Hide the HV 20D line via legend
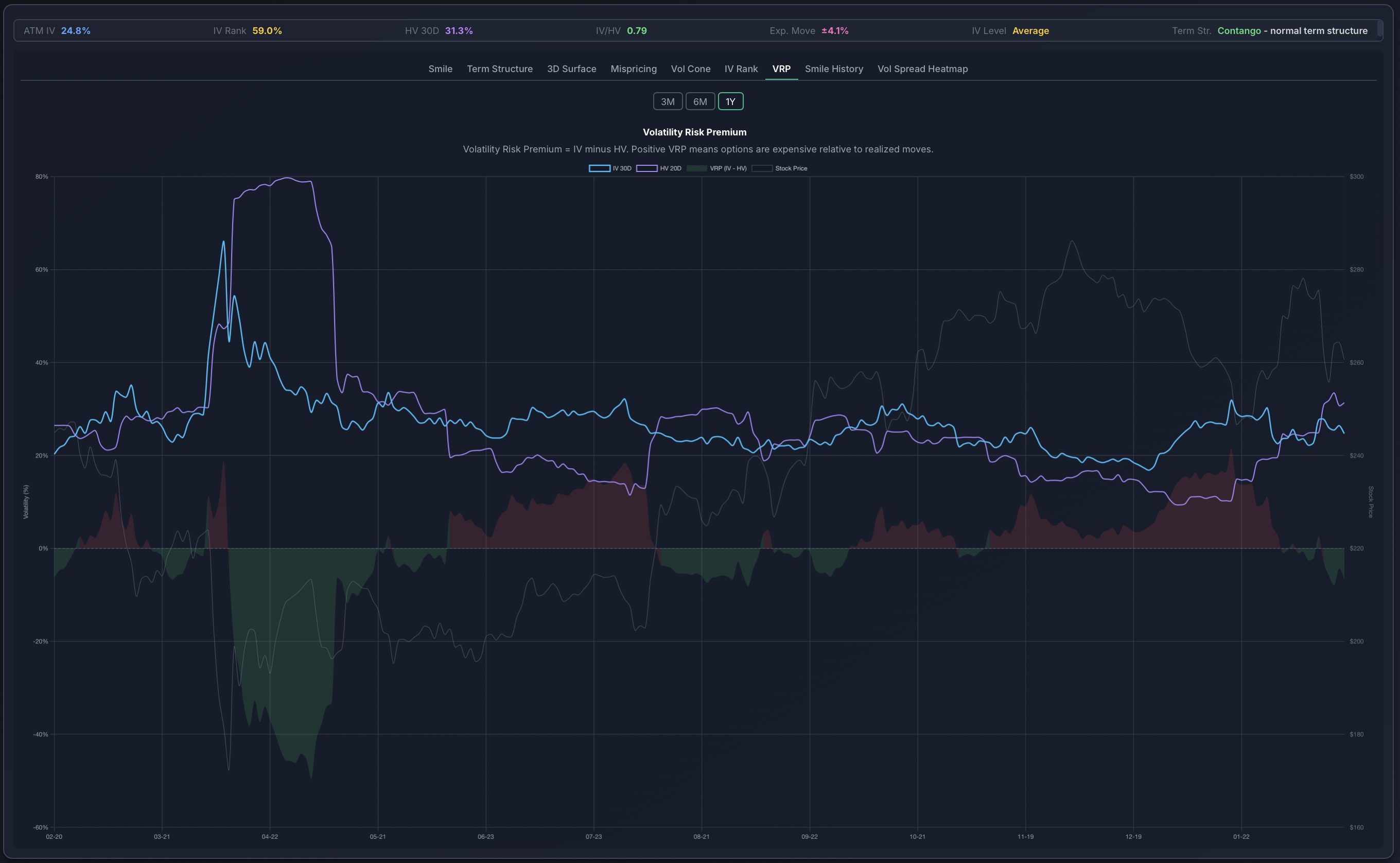1400x863 pixels. (x=659, y=168)
